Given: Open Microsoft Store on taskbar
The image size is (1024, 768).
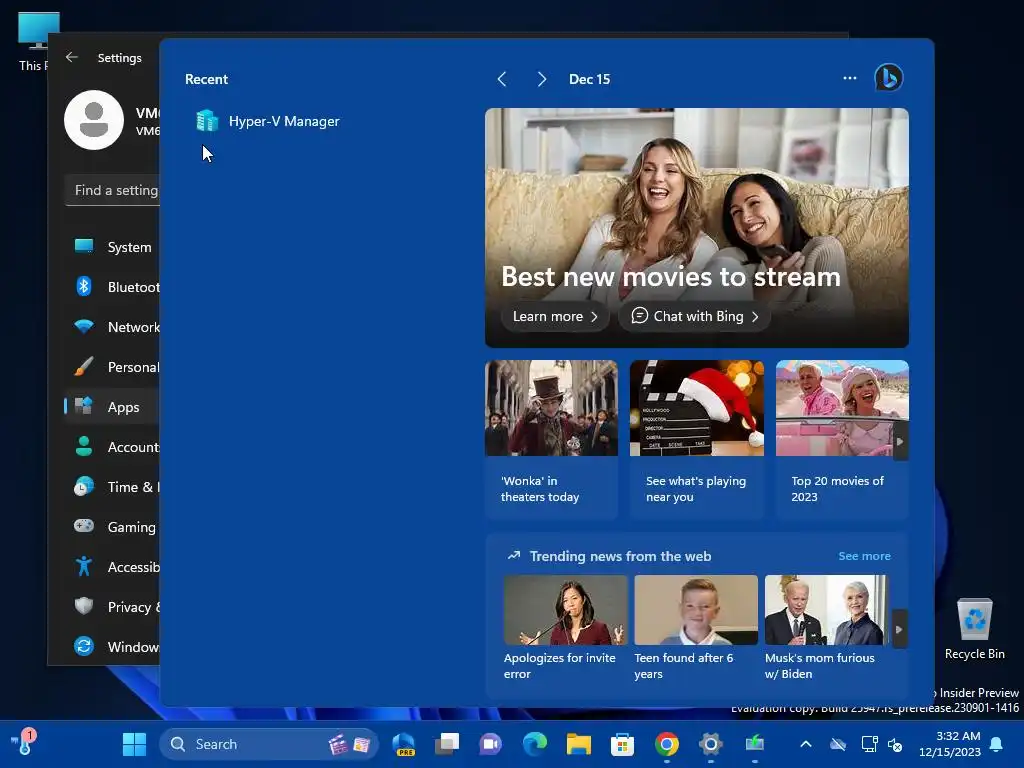Looking at the screenshot, I should [x=622, y=744].
